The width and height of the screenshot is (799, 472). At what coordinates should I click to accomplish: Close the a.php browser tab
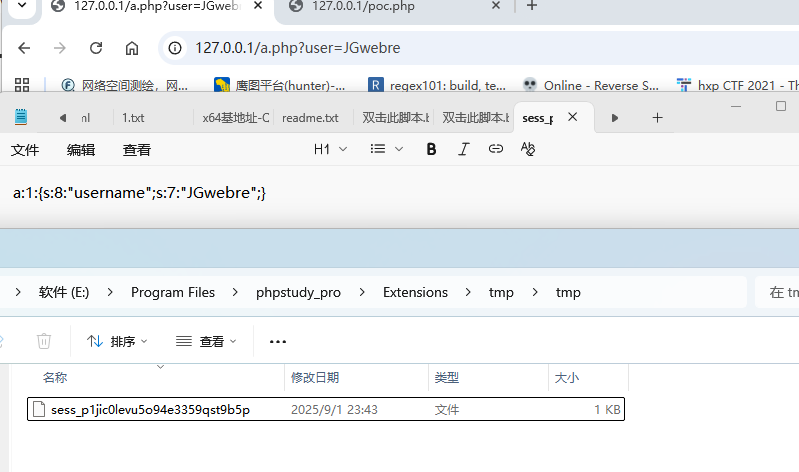pos(258,6)
